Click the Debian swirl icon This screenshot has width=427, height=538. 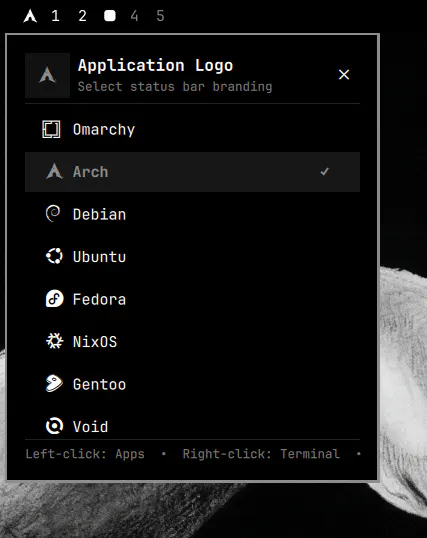point(53,214)
